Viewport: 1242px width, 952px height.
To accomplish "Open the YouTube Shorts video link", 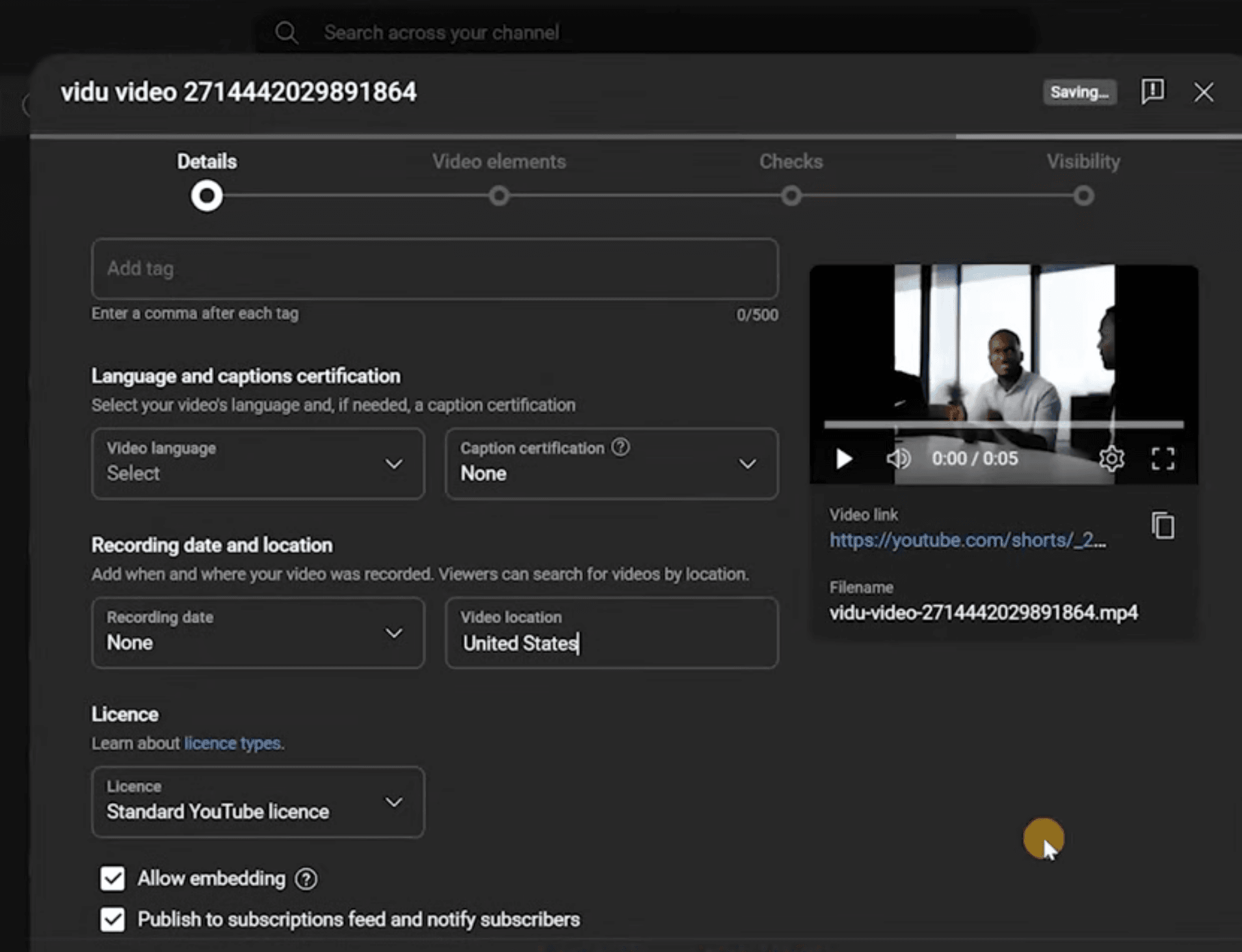I will point(968,540).
